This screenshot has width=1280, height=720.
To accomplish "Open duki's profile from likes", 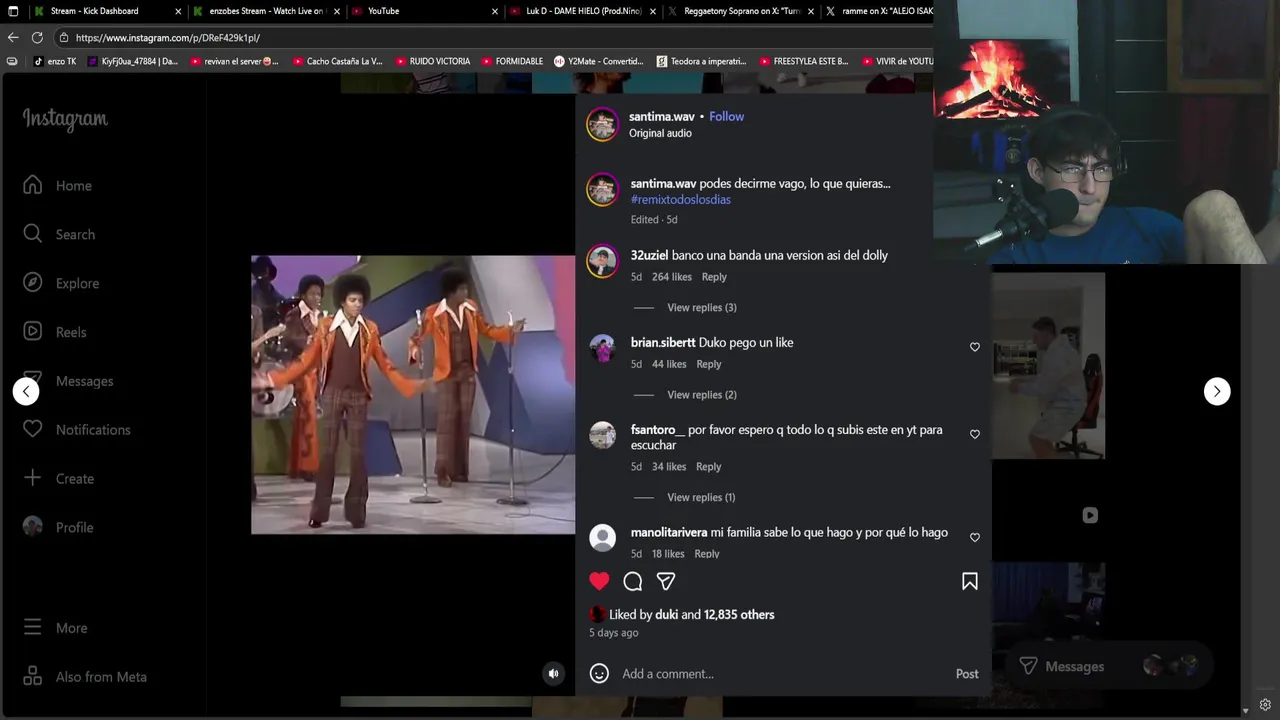I will pyautogui.click(x=667, y=615).
